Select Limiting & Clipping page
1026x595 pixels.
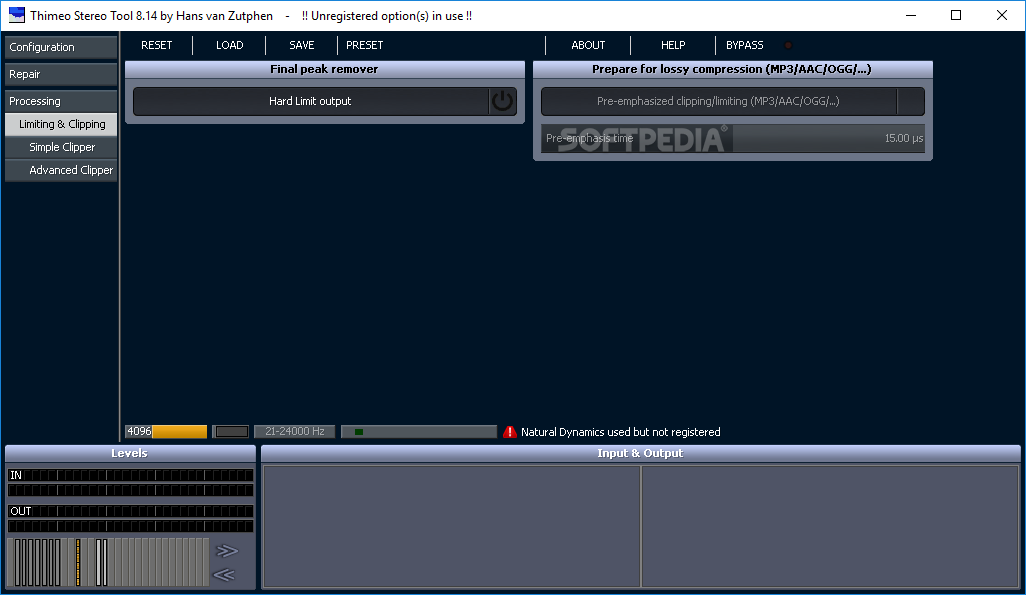click(x=61, y=124)
